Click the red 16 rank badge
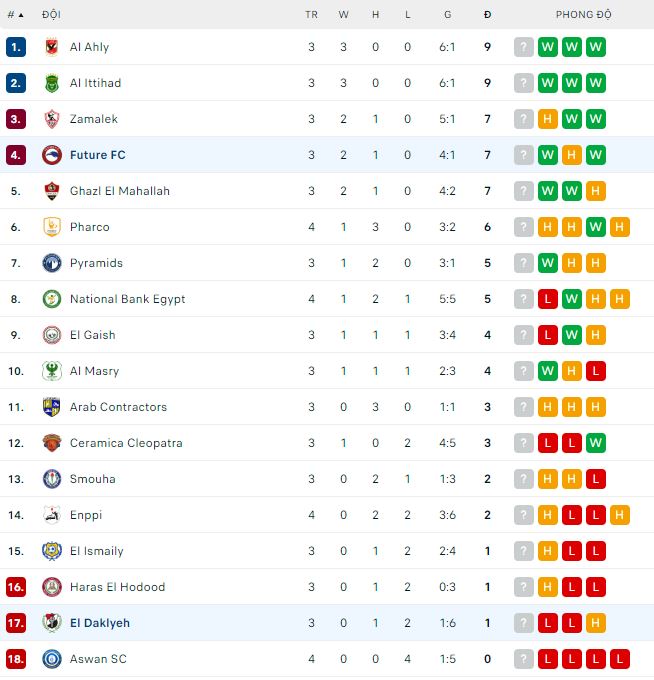 15,587
